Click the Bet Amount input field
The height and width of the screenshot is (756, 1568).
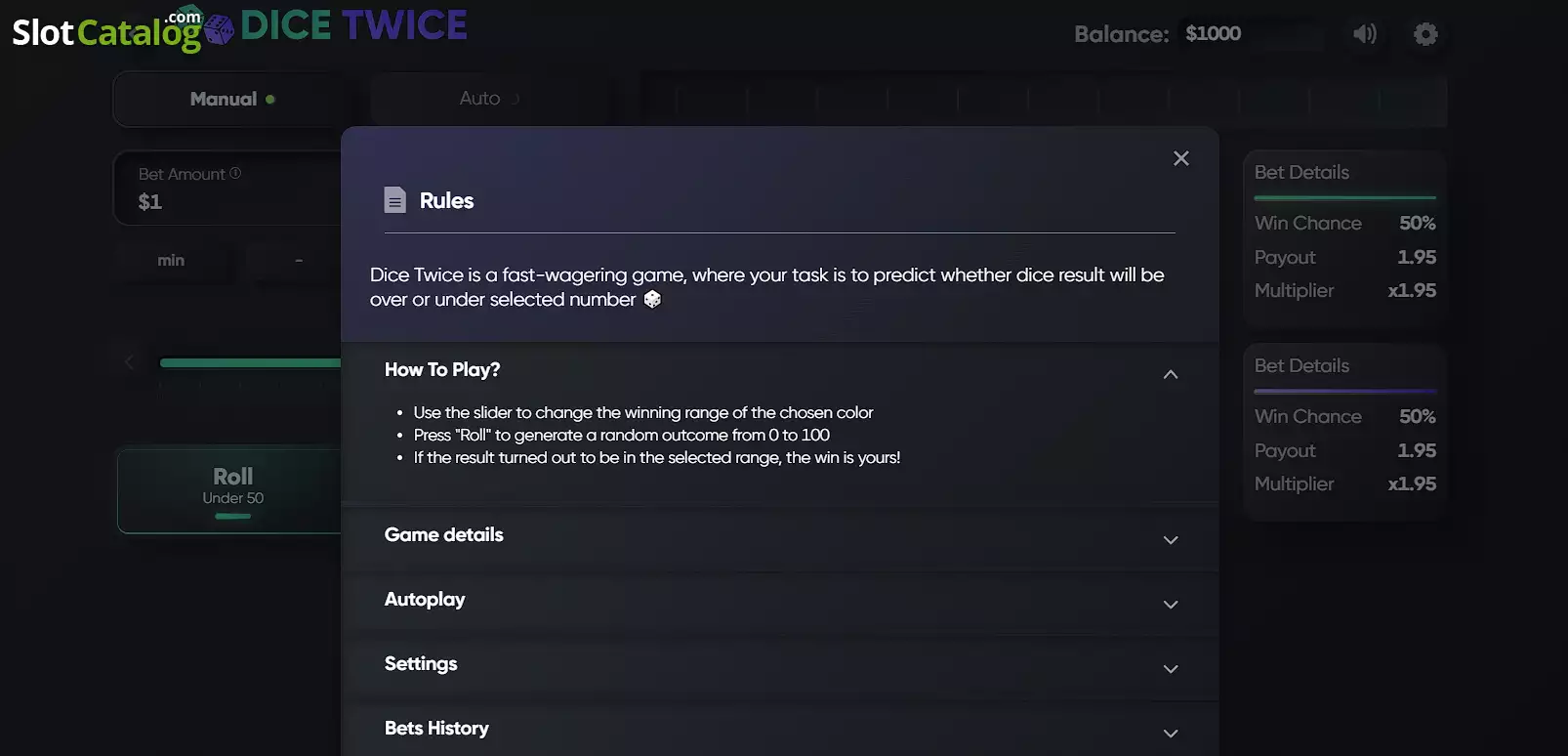coord(227,188)
